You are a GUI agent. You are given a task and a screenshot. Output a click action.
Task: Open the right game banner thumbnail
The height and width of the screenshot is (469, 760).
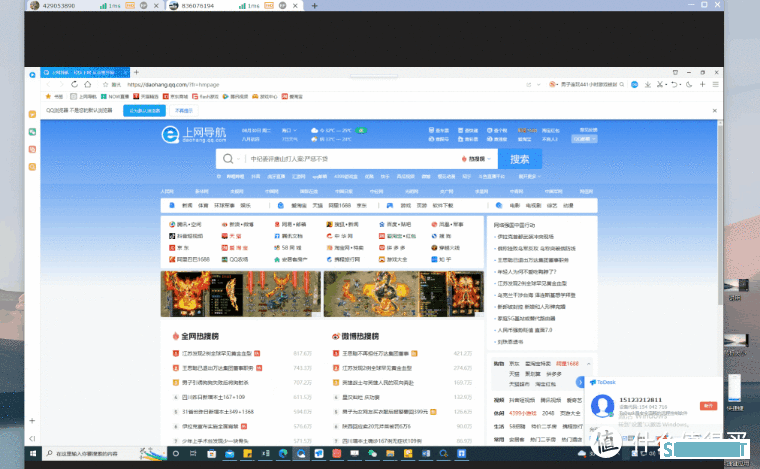404,294
